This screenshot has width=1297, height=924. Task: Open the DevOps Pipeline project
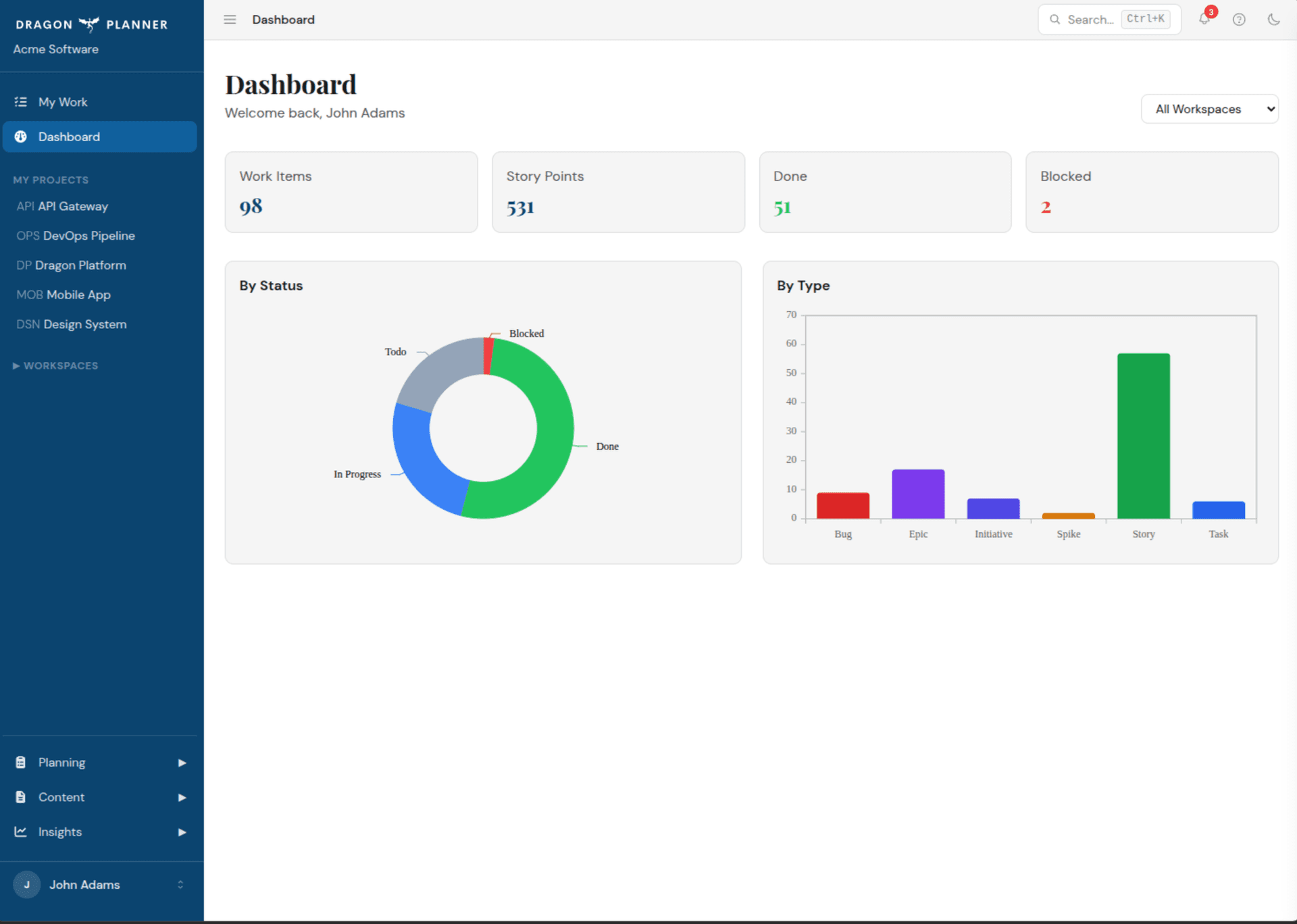click(x=76, y=236)
